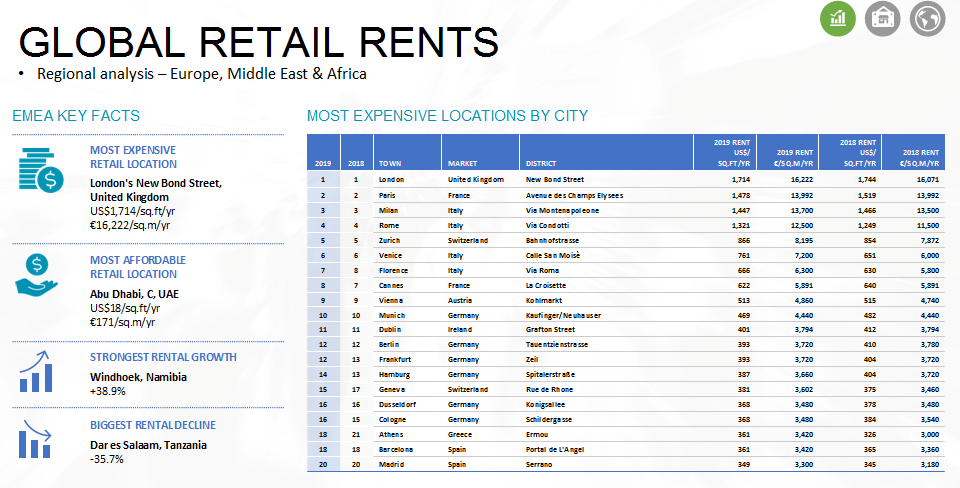Click the gray storefront sign icon

[883, 19]
